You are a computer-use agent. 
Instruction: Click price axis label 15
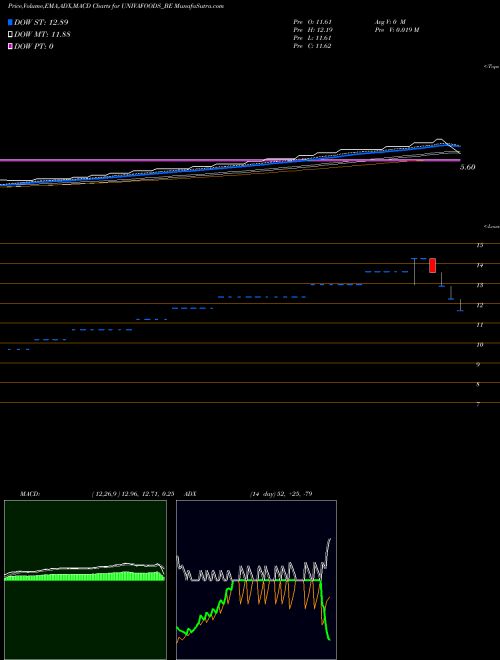point(479,245)
